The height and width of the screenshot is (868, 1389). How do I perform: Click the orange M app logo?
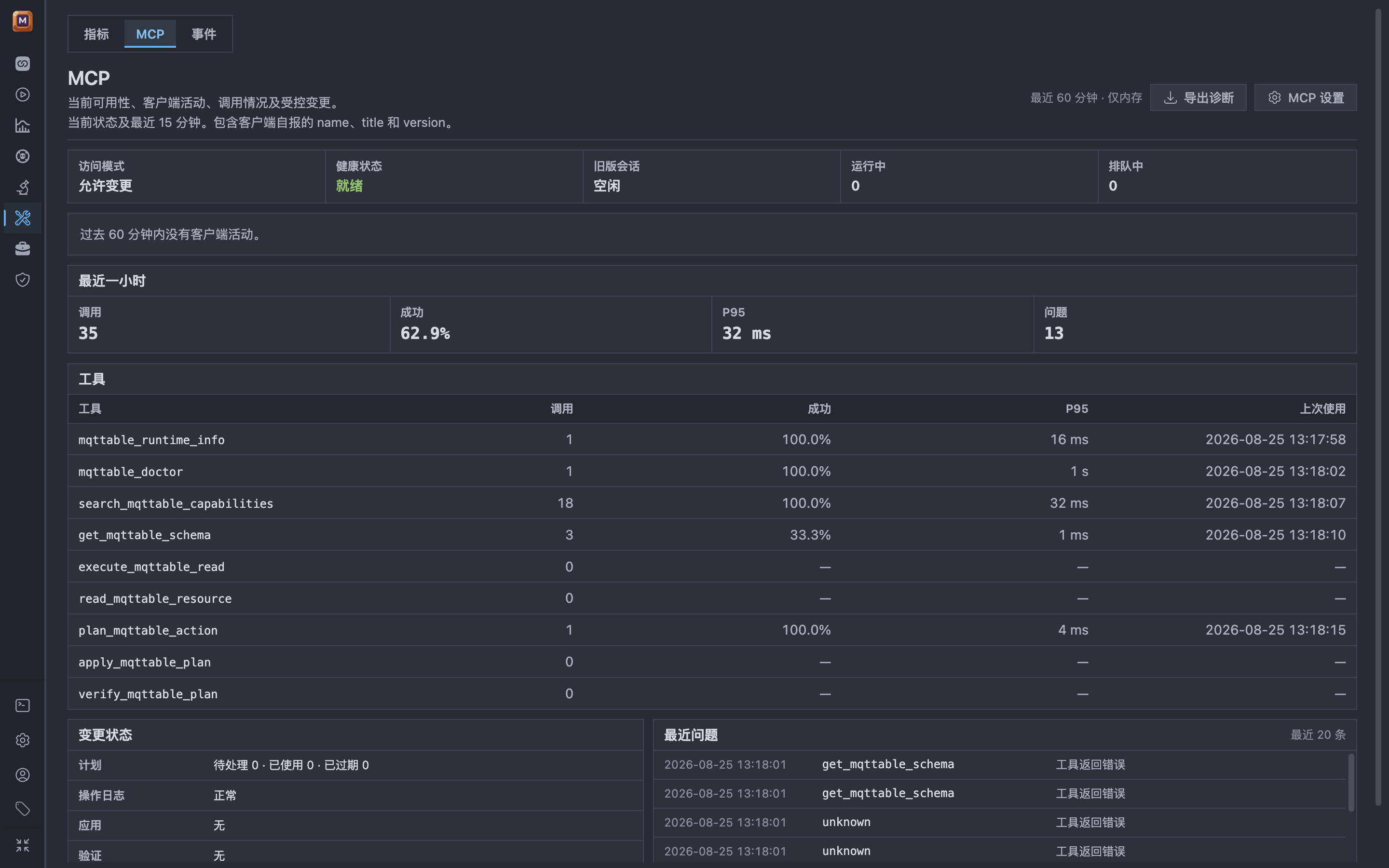point(22,21)
